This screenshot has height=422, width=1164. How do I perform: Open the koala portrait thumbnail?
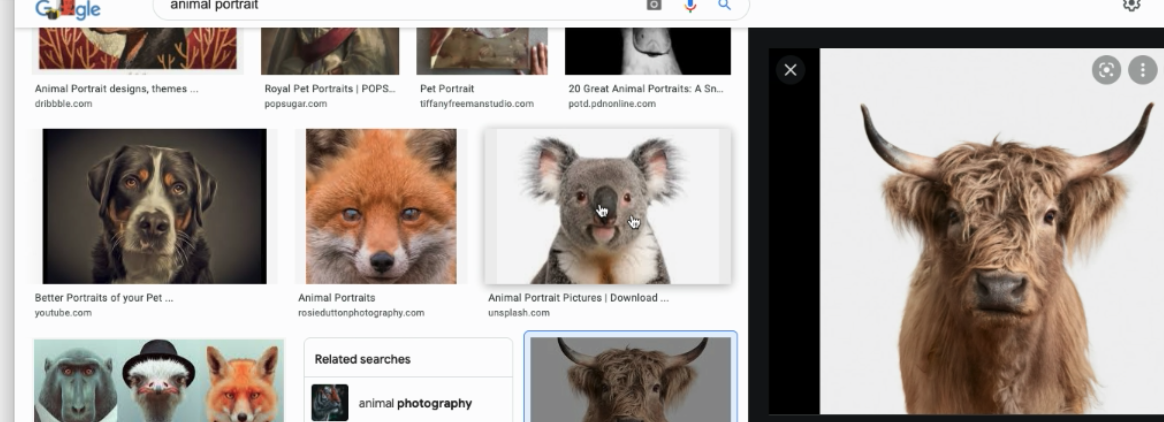[x=607, y=206]
